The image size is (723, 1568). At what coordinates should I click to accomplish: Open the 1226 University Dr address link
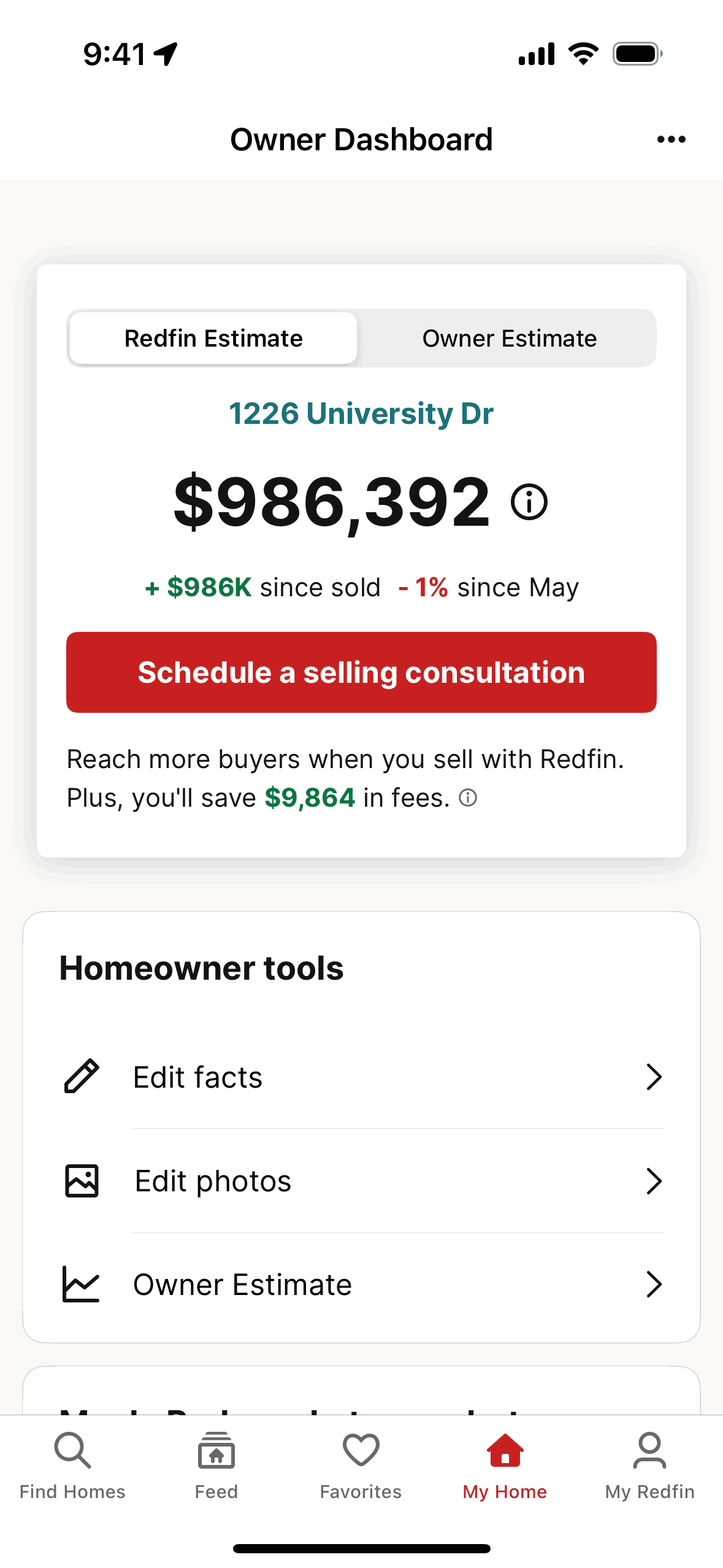click(361, 413)
